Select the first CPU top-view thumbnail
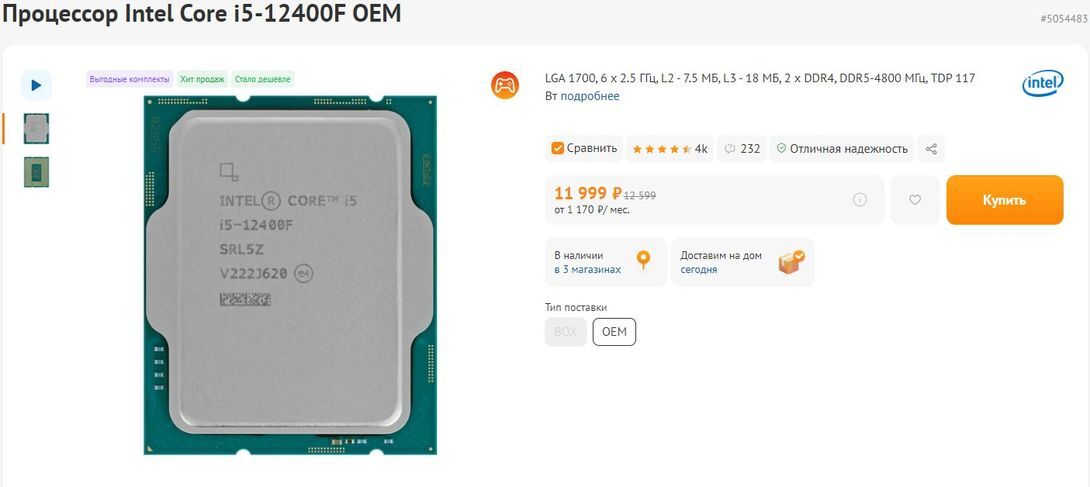The image size is (1090, 487). click(x=36, y=129)
